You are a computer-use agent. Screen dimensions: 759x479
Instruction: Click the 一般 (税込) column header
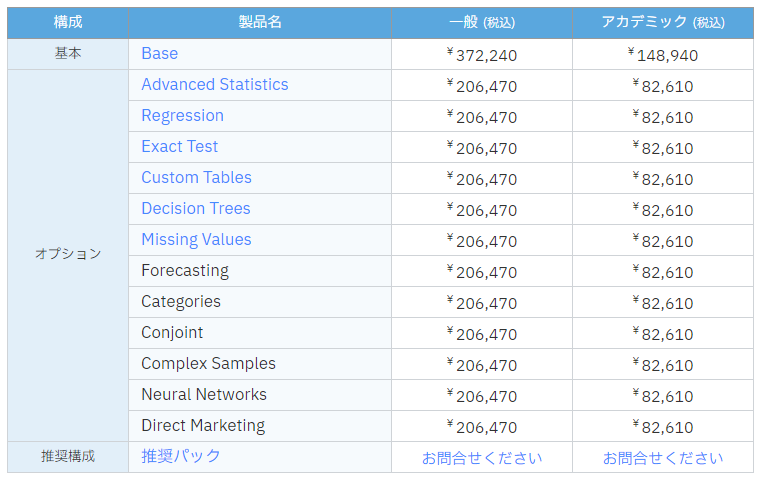(482, 22)
